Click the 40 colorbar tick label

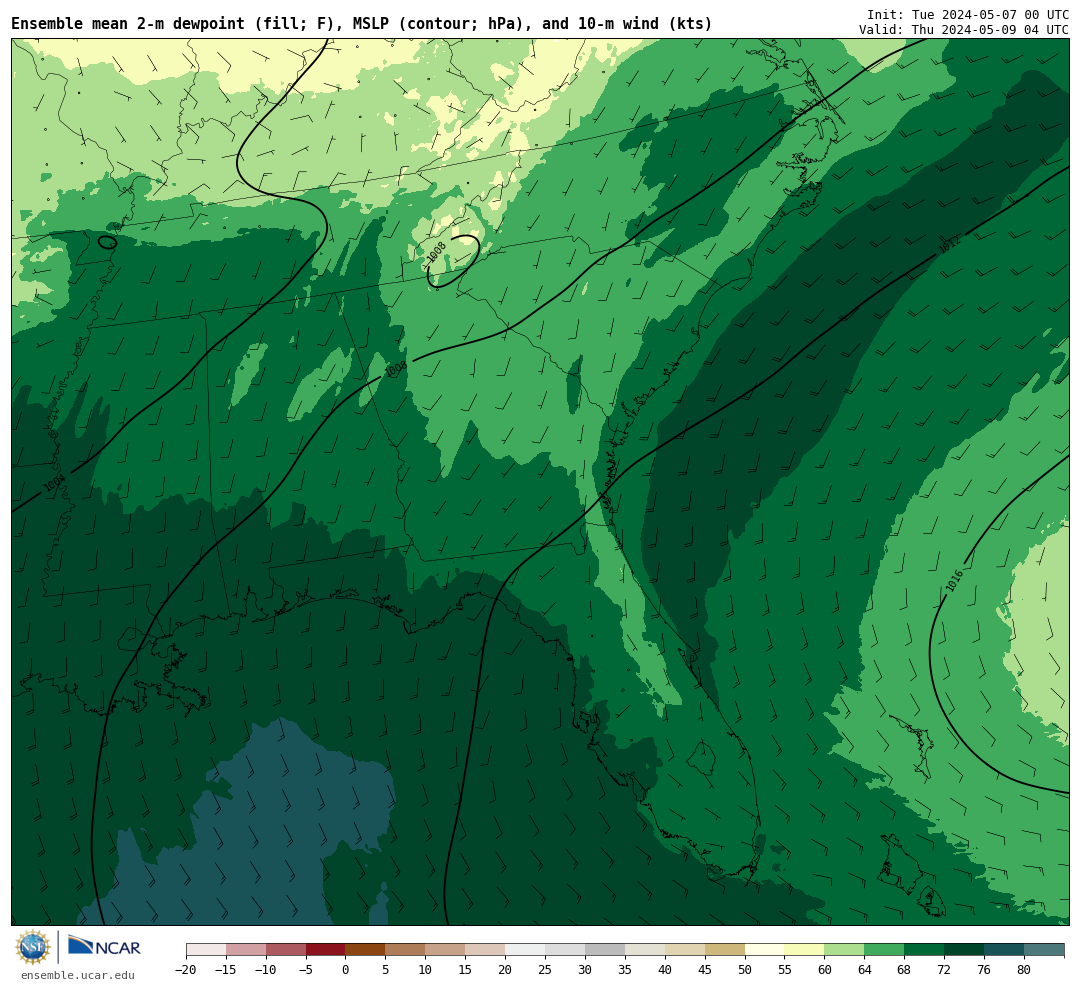tap(665, 970)
